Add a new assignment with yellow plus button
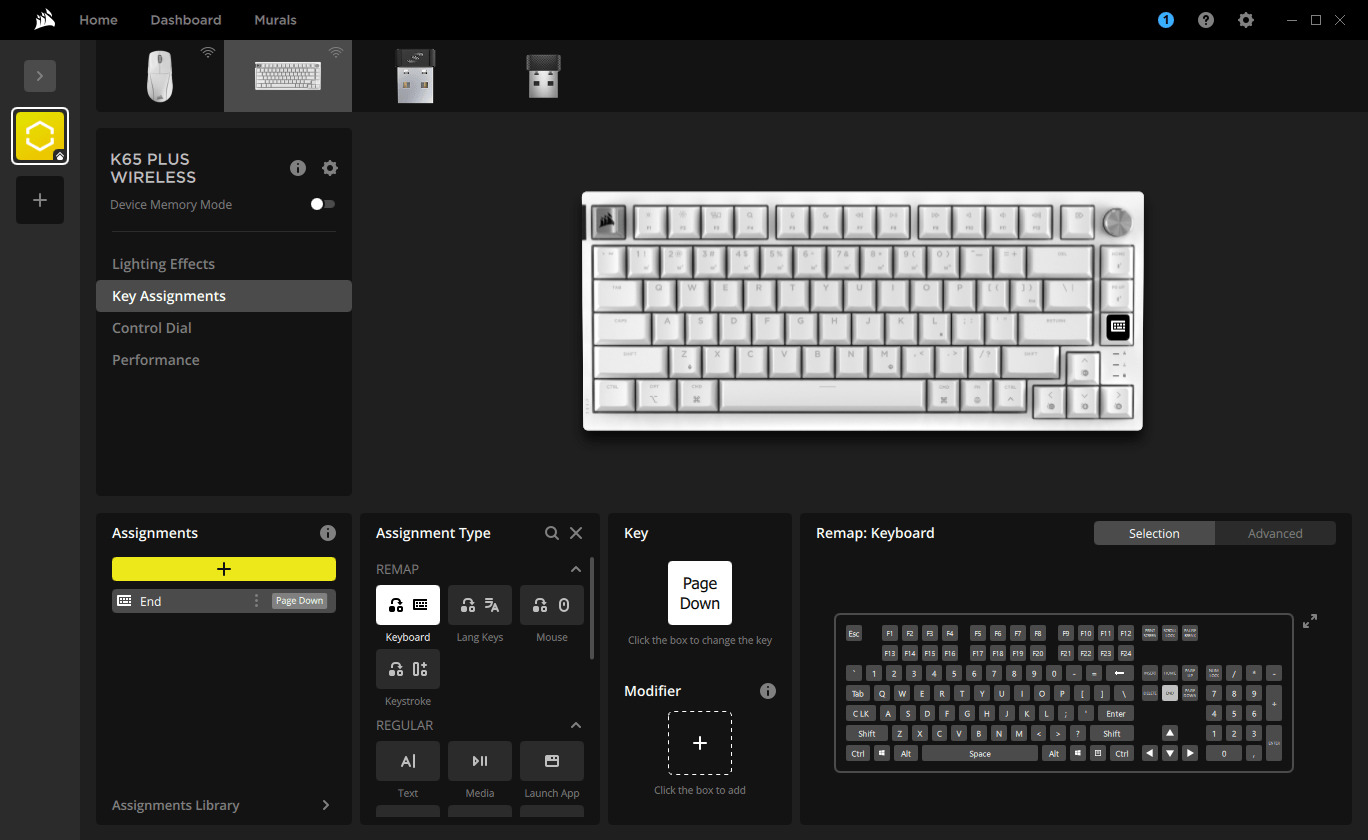The width and height of the screenshot is (1368, 840). pos(224,569)
